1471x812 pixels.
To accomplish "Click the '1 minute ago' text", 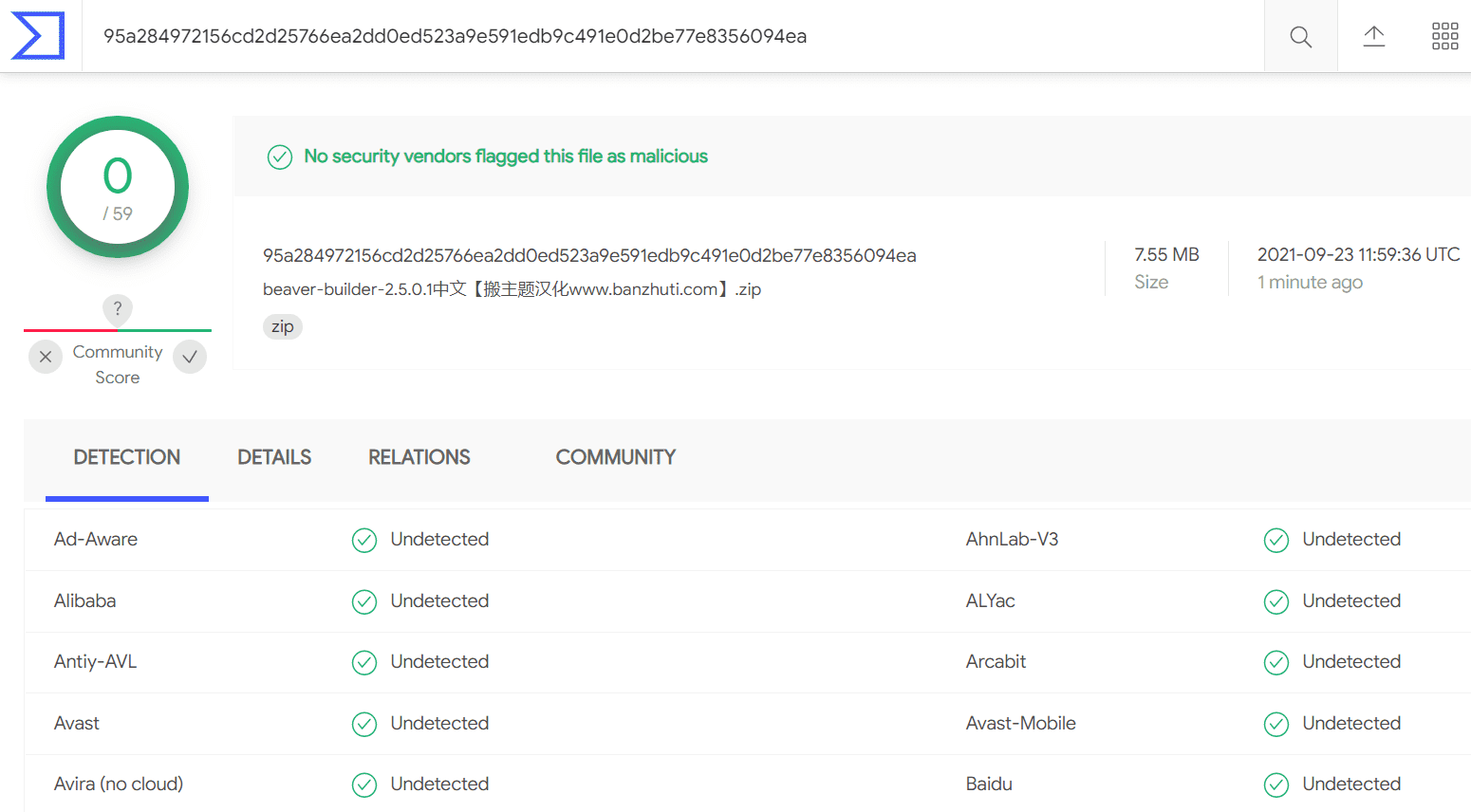I will tap(1310, 282).
